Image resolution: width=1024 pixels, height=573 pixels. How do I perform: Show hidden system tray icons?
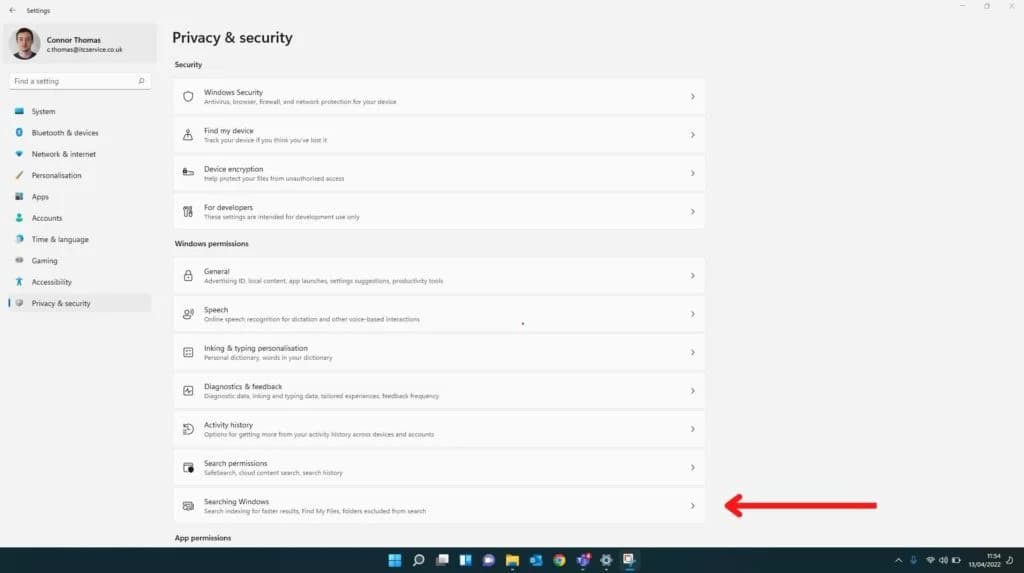pyautogui.click(x=899, y=561)
